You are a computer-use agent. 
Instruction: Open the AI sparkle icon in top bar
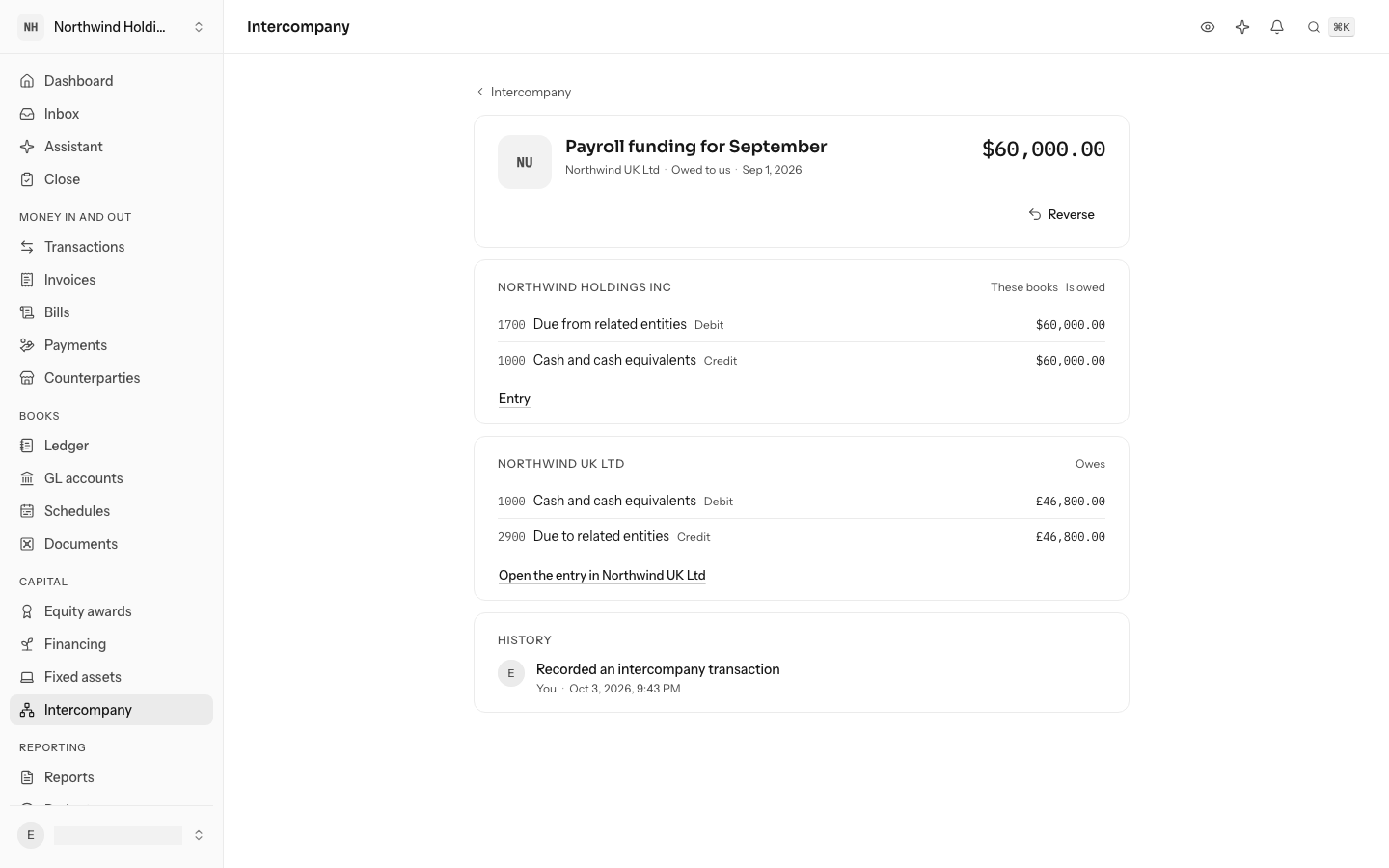pos(1242,27)
